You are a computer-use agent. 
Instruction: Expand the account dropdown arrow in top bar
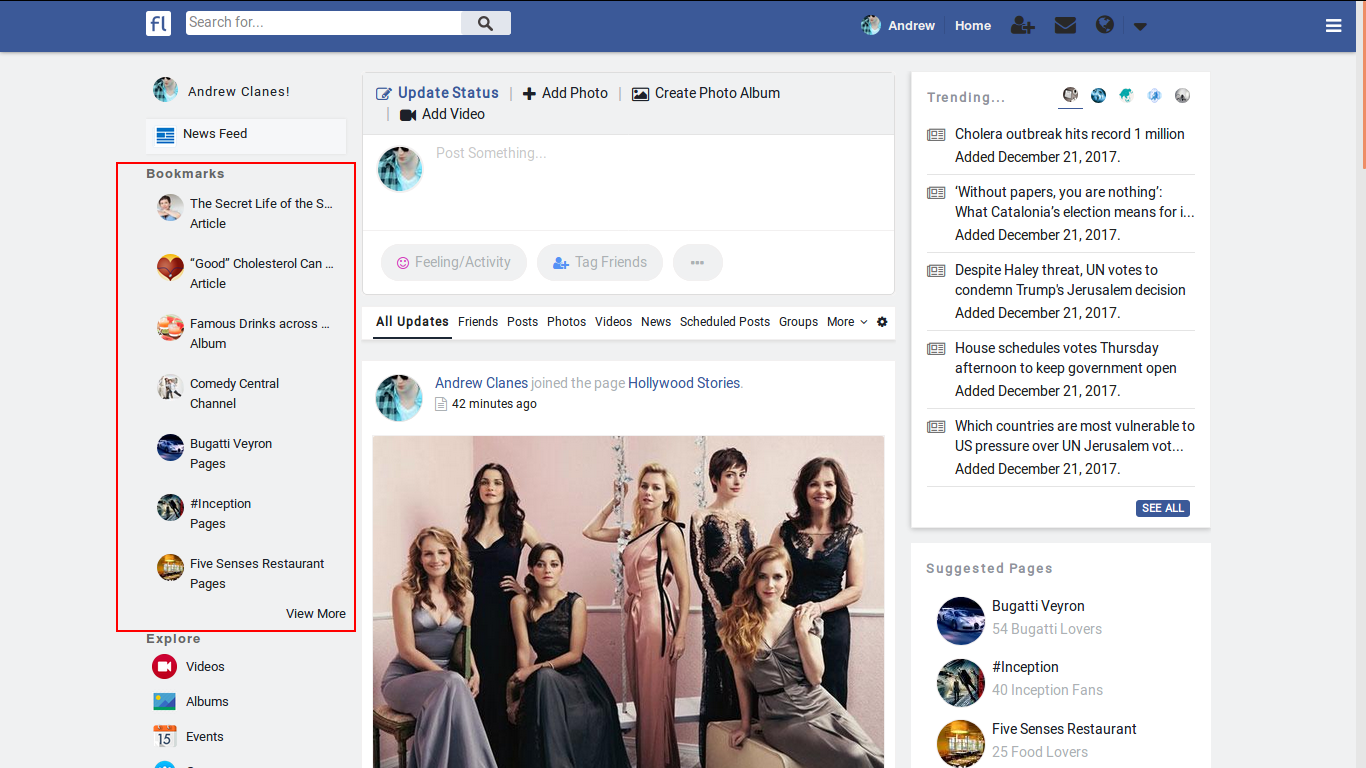tap(1140, 26)
